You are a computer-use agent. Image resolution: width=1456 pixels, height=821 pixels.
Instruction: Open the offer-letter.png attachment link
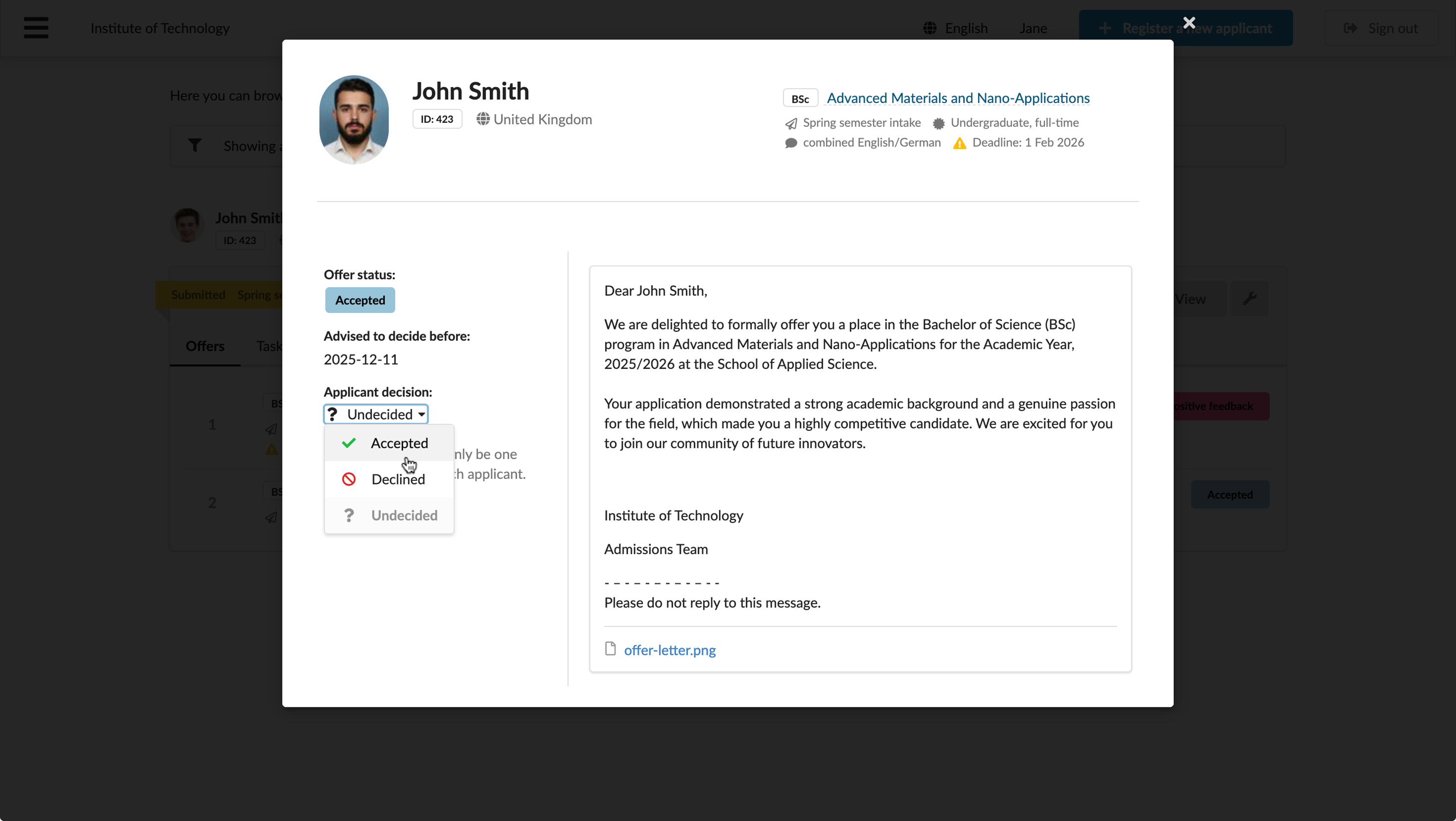click(x=670, y=650)
